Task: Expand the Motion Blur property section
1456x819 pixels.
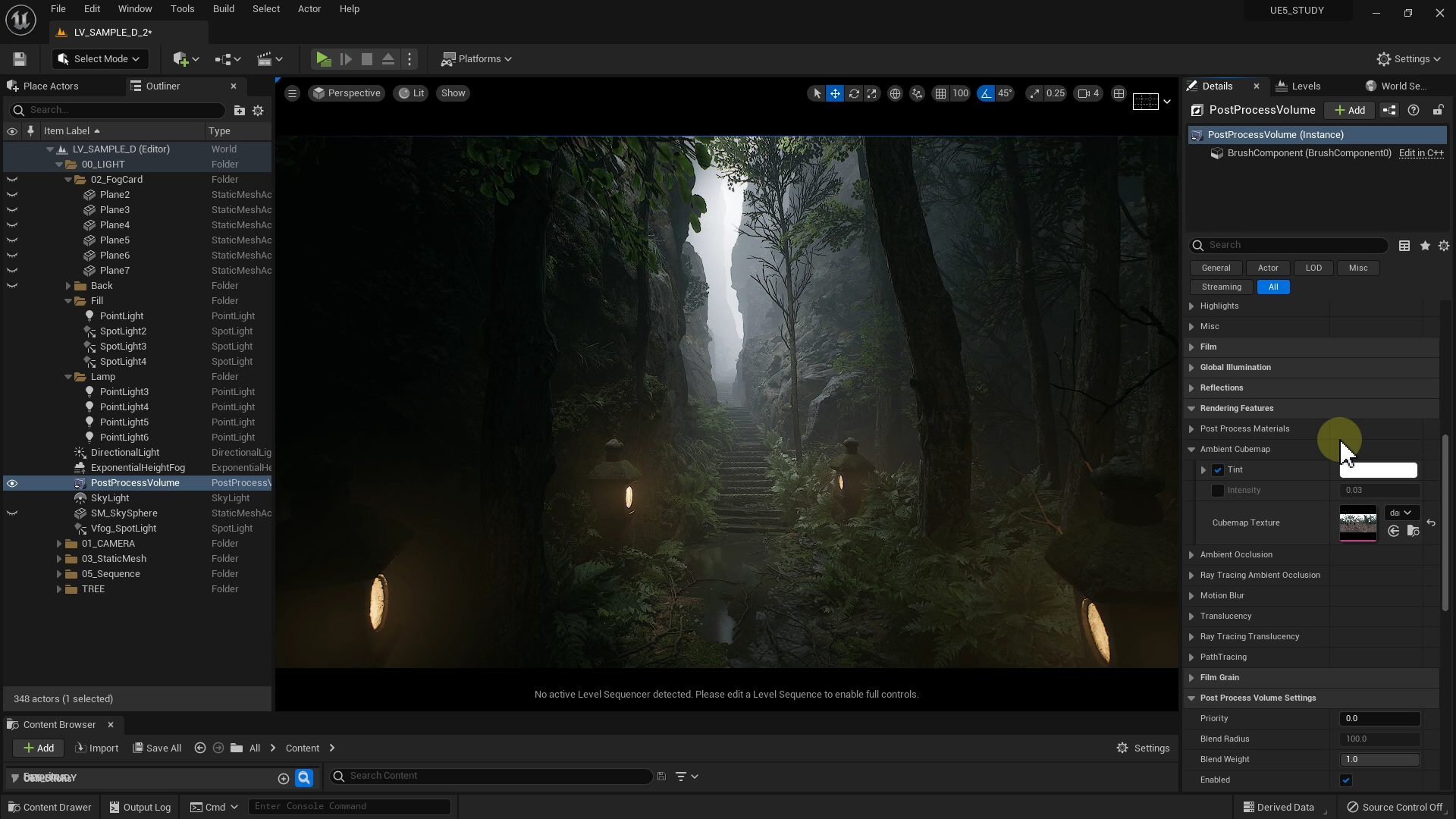Action: click(x=1191, y=596)
